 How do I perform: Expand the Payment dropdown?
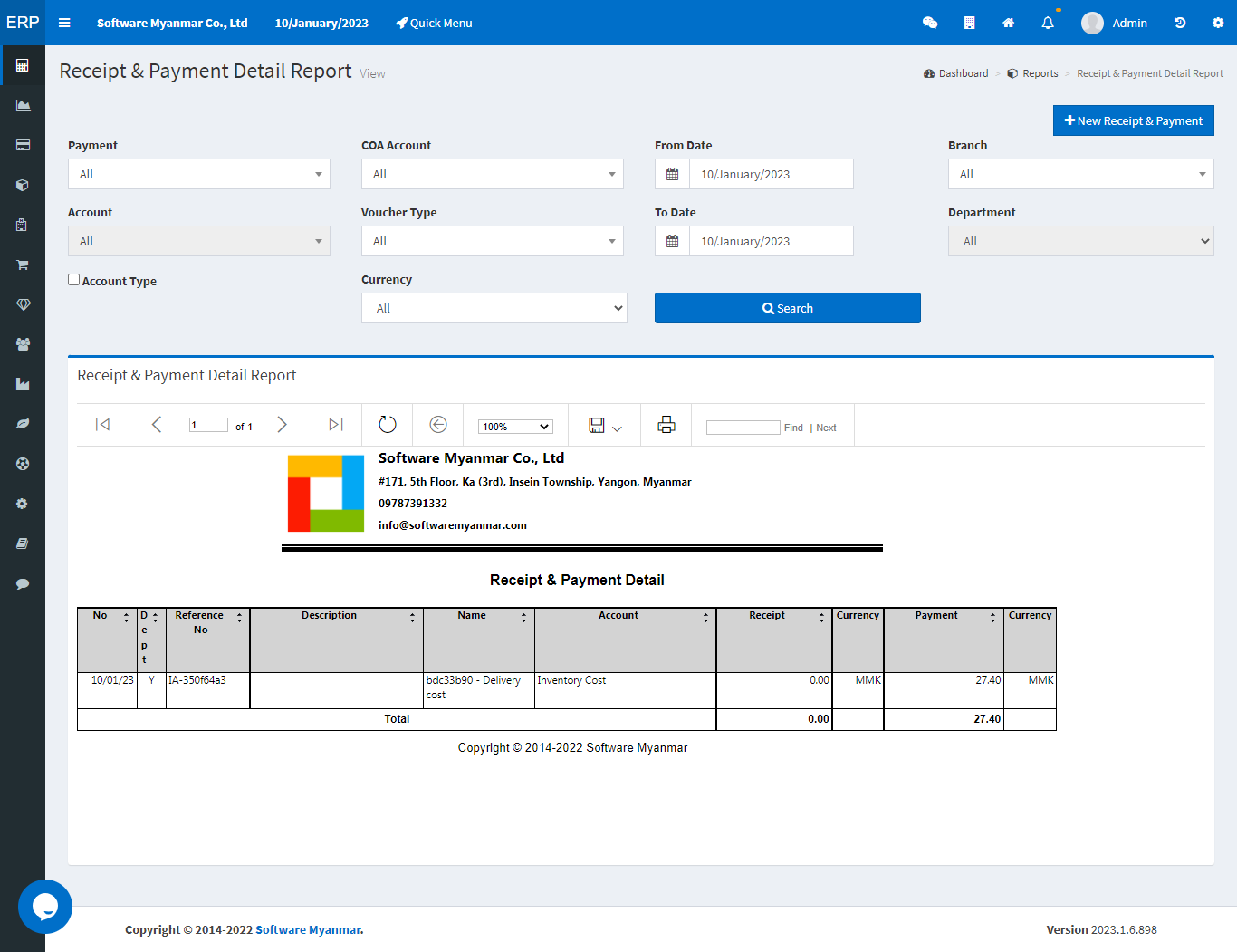(199, 174)
